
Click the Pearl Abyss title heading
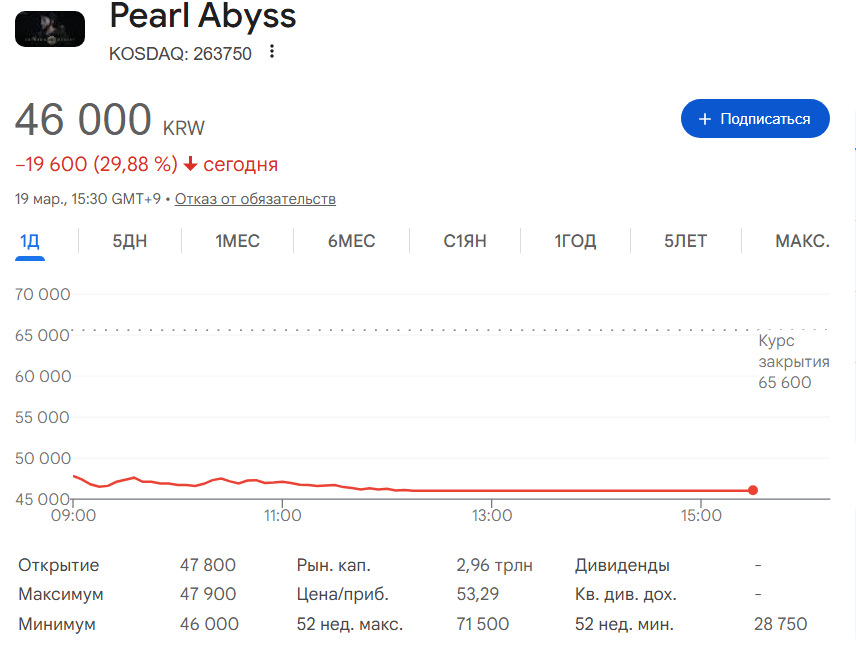[x=203, y=17]
